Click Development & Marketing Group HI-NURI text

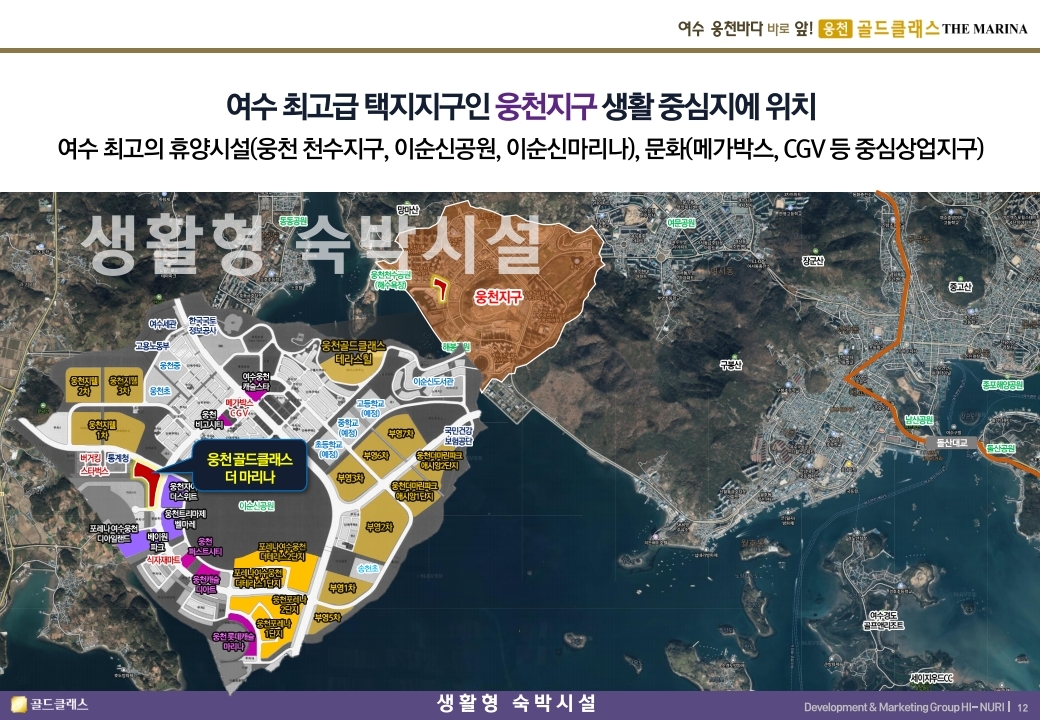[904, 707]
